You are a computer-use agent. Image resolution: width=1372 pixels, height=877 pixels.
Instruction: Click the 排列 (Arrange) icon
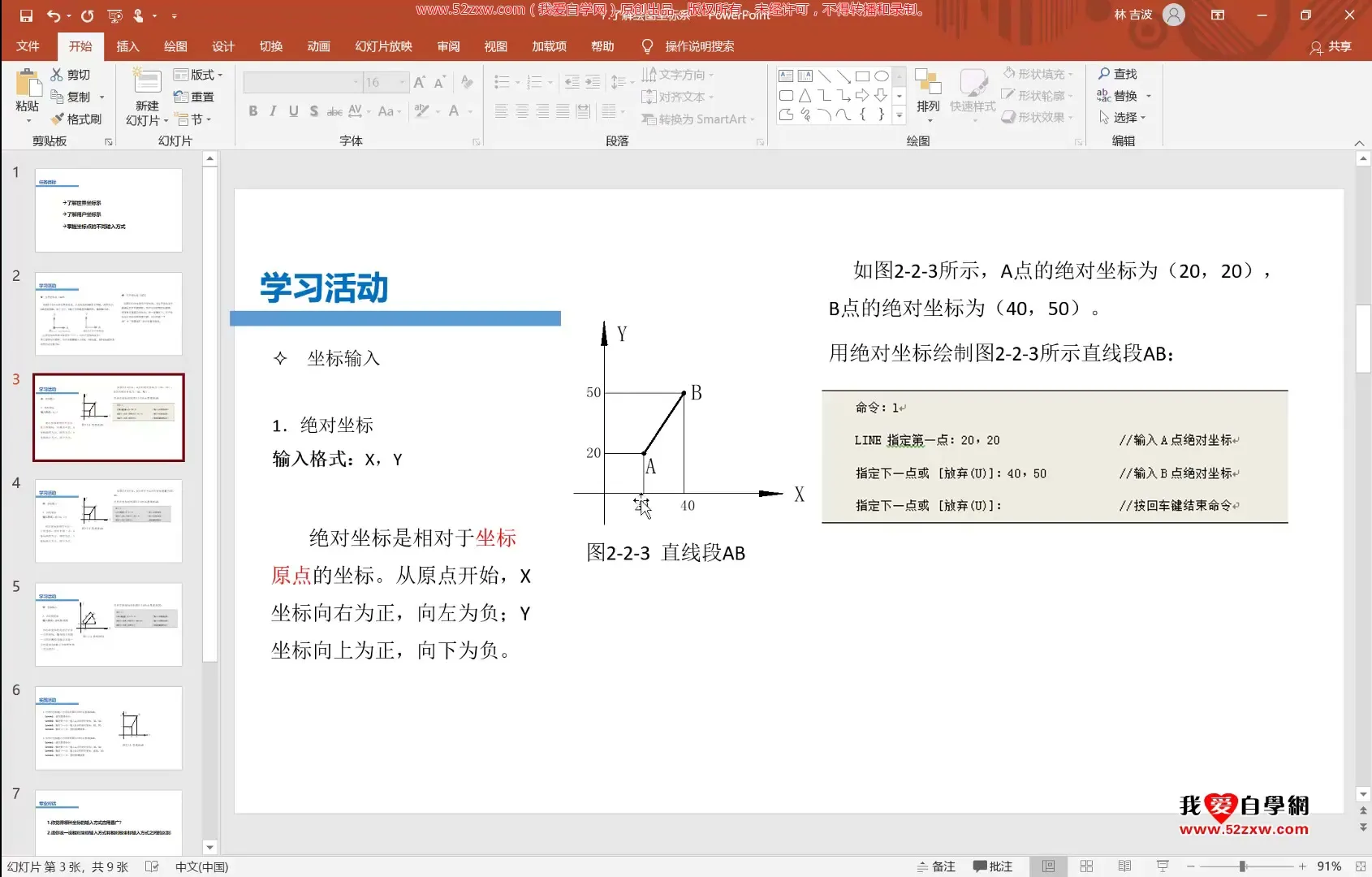click(x=928, y=95)
